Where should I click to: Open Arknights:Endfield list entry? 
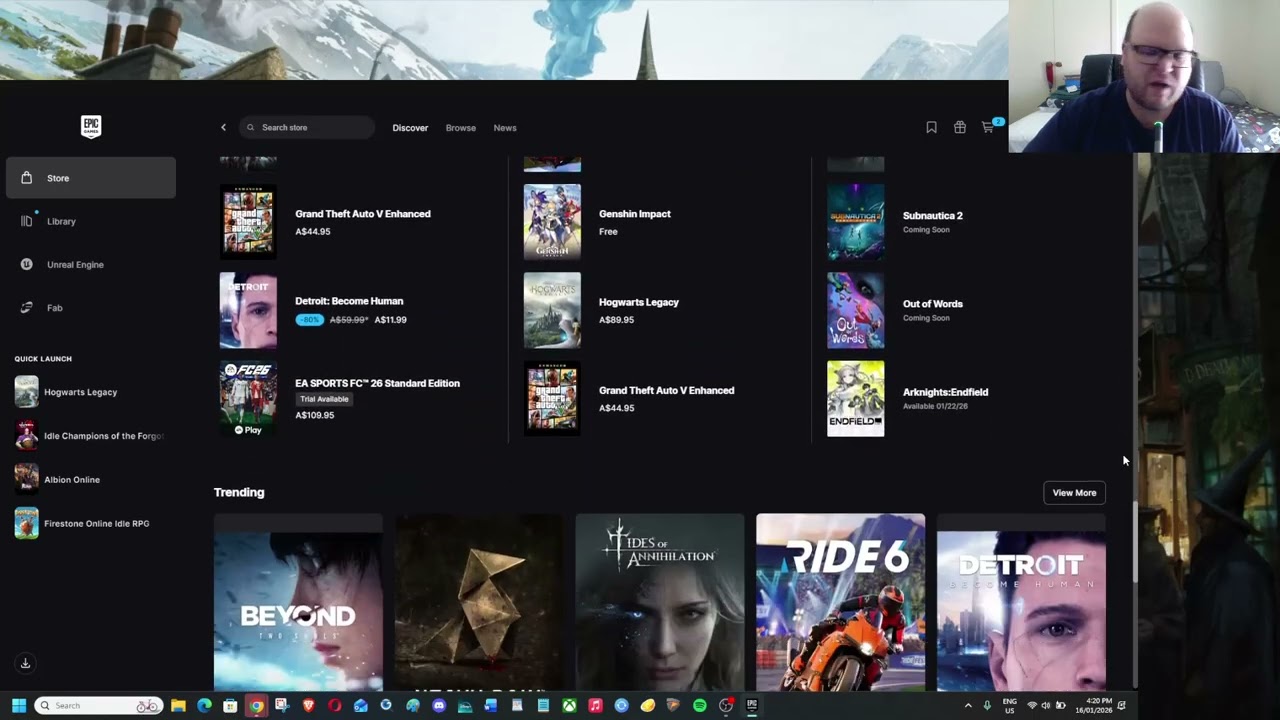(x=965, y=398)
